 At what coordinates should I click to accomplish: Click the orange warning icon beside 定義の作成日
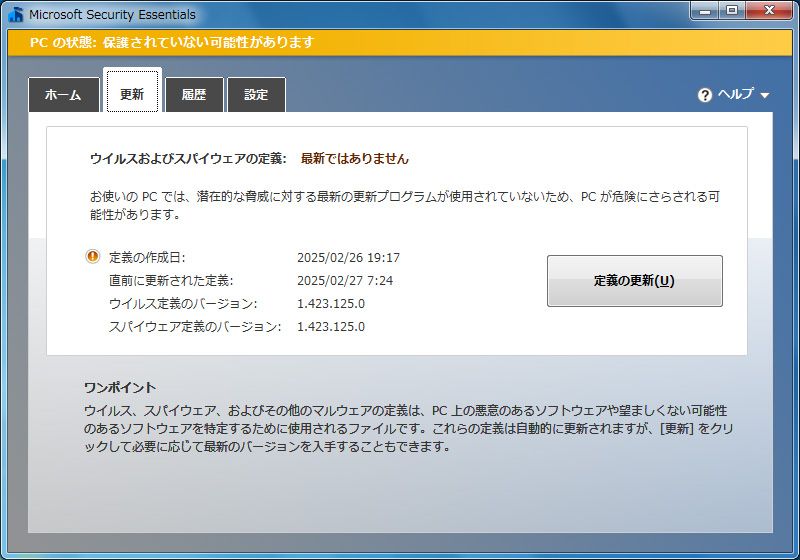(x=93, y=256)
